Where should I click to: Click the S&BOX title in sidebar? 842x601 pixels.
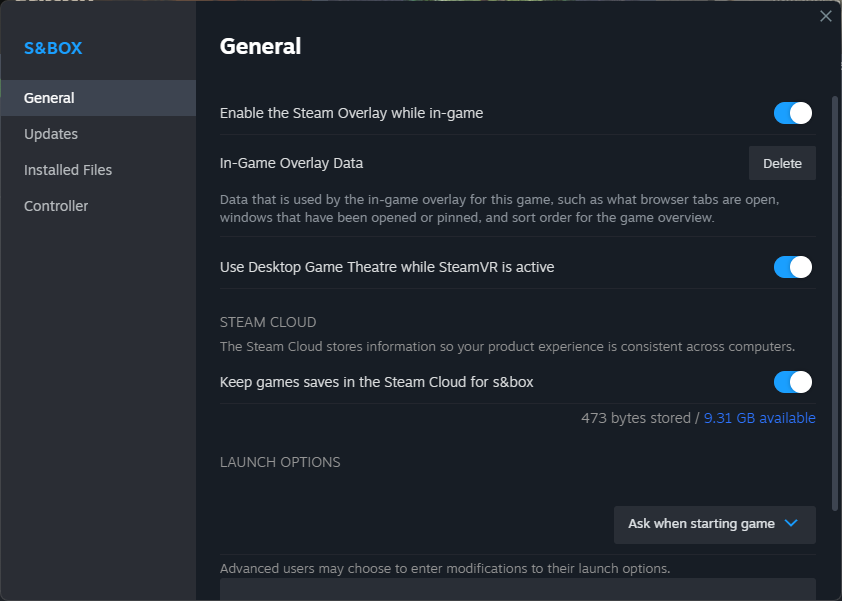[53, 48]
